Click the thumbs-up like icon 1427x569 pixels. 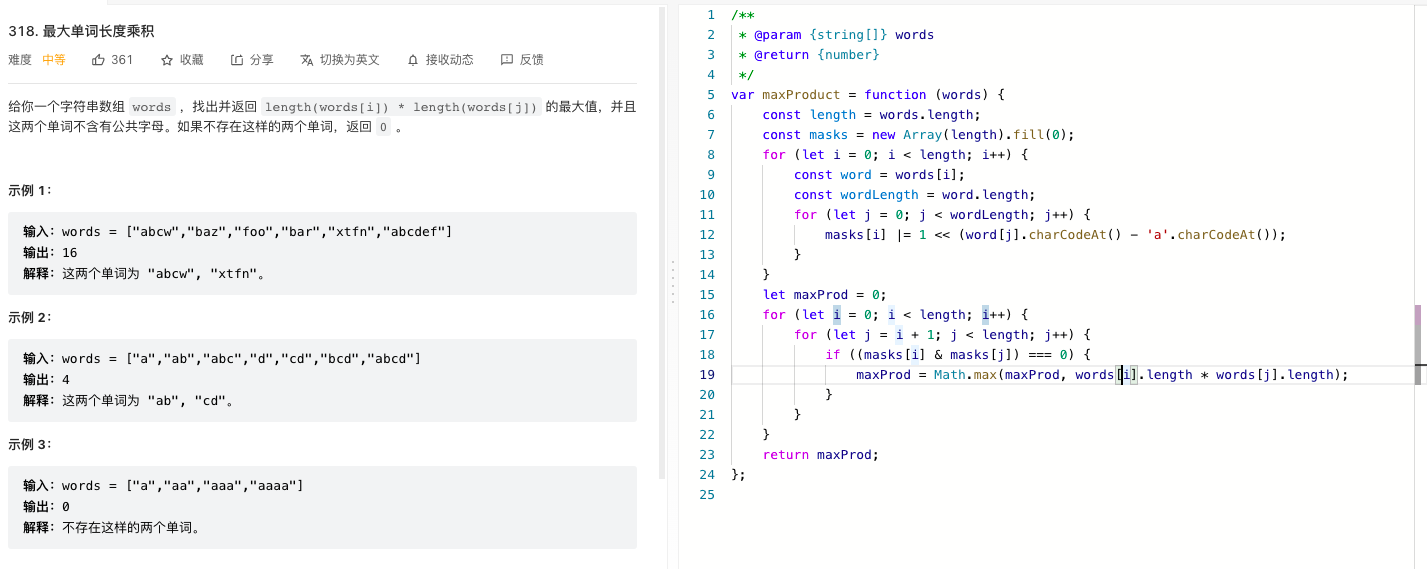pos(98,60)
